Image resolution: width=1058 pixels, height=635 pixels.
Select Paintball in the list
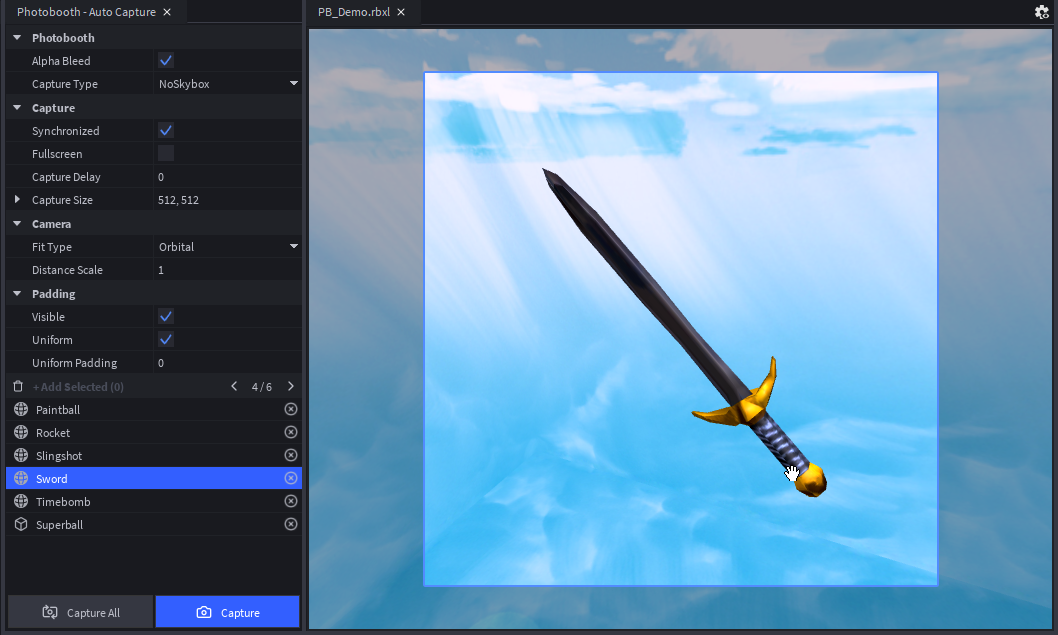pyautogui.click(x=154, y=410)
